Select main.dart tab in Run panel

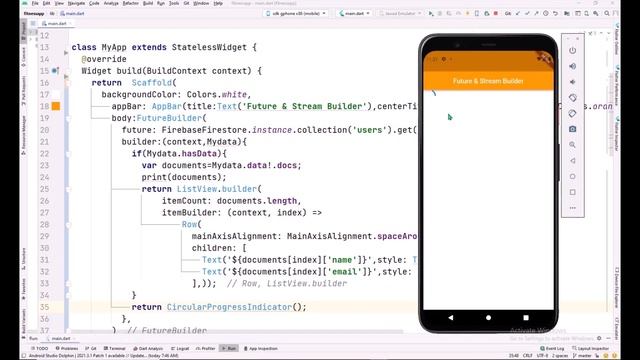click(59, 338)
